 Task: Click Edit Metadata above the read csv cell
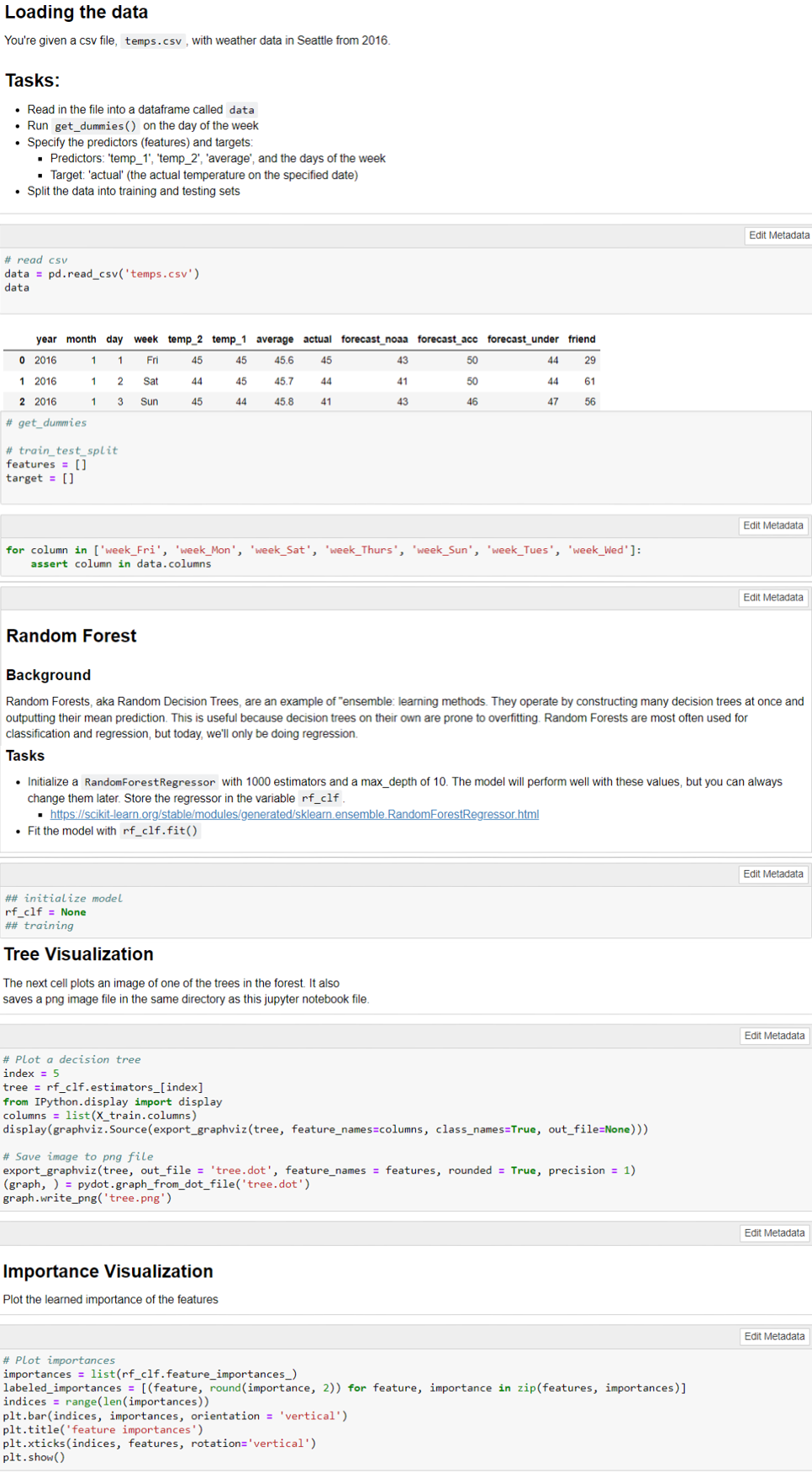[x=779, y=235]
